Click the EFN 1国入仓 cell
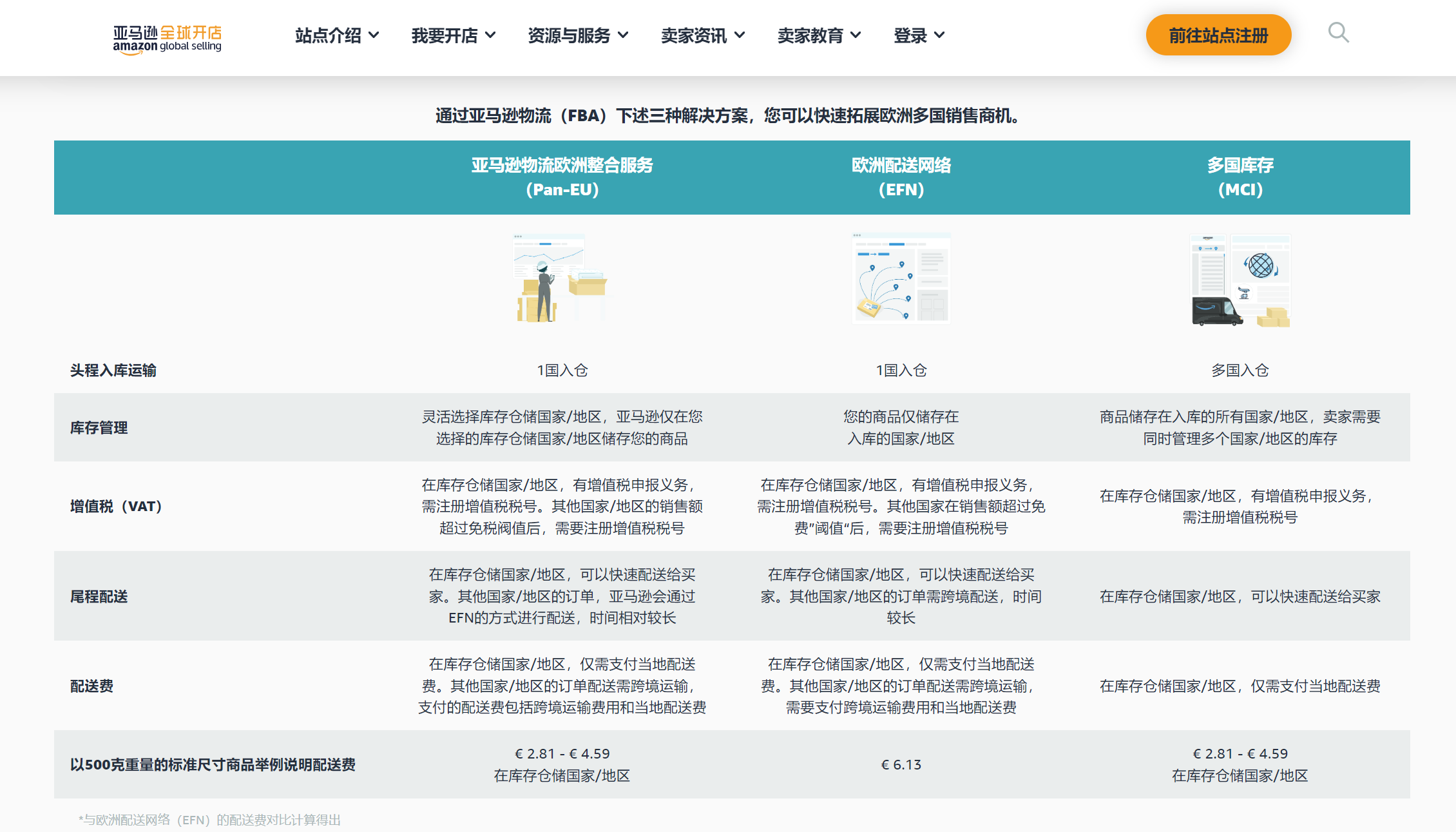 901,371
